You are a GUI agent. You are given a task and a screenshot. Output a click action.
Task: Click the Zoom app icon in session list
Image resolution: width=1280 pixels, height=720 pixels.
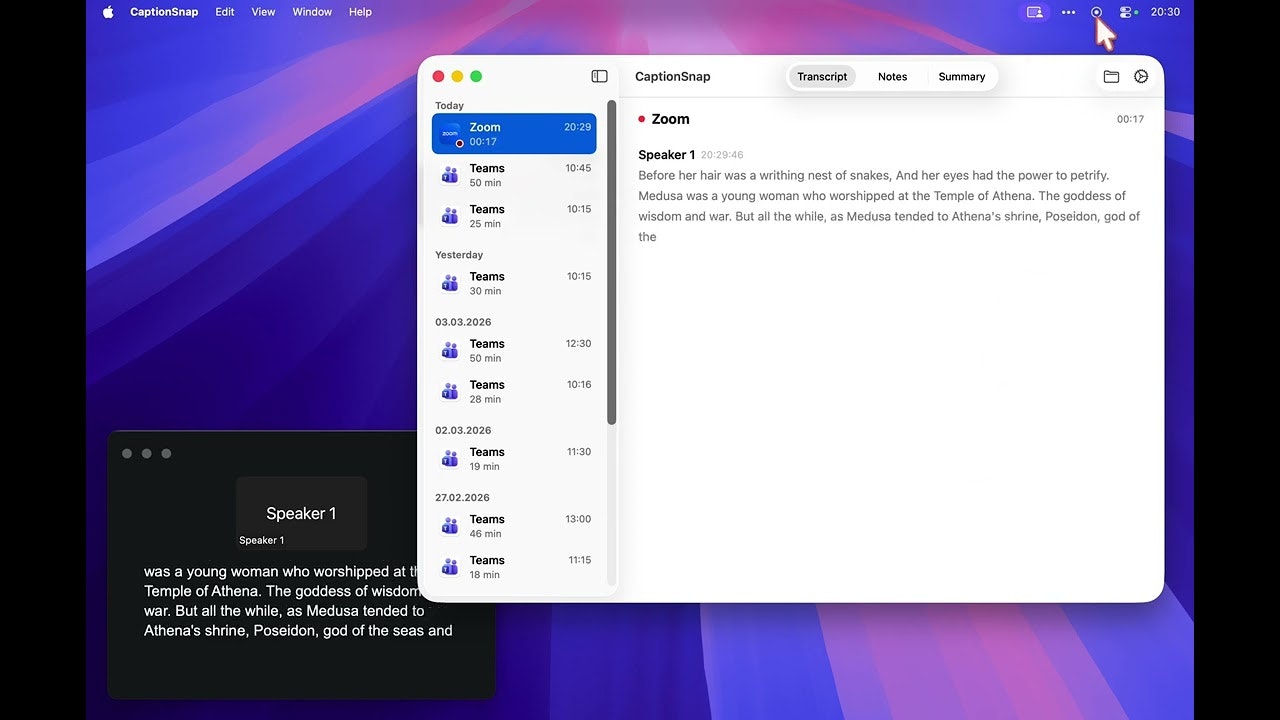point(451,134)
